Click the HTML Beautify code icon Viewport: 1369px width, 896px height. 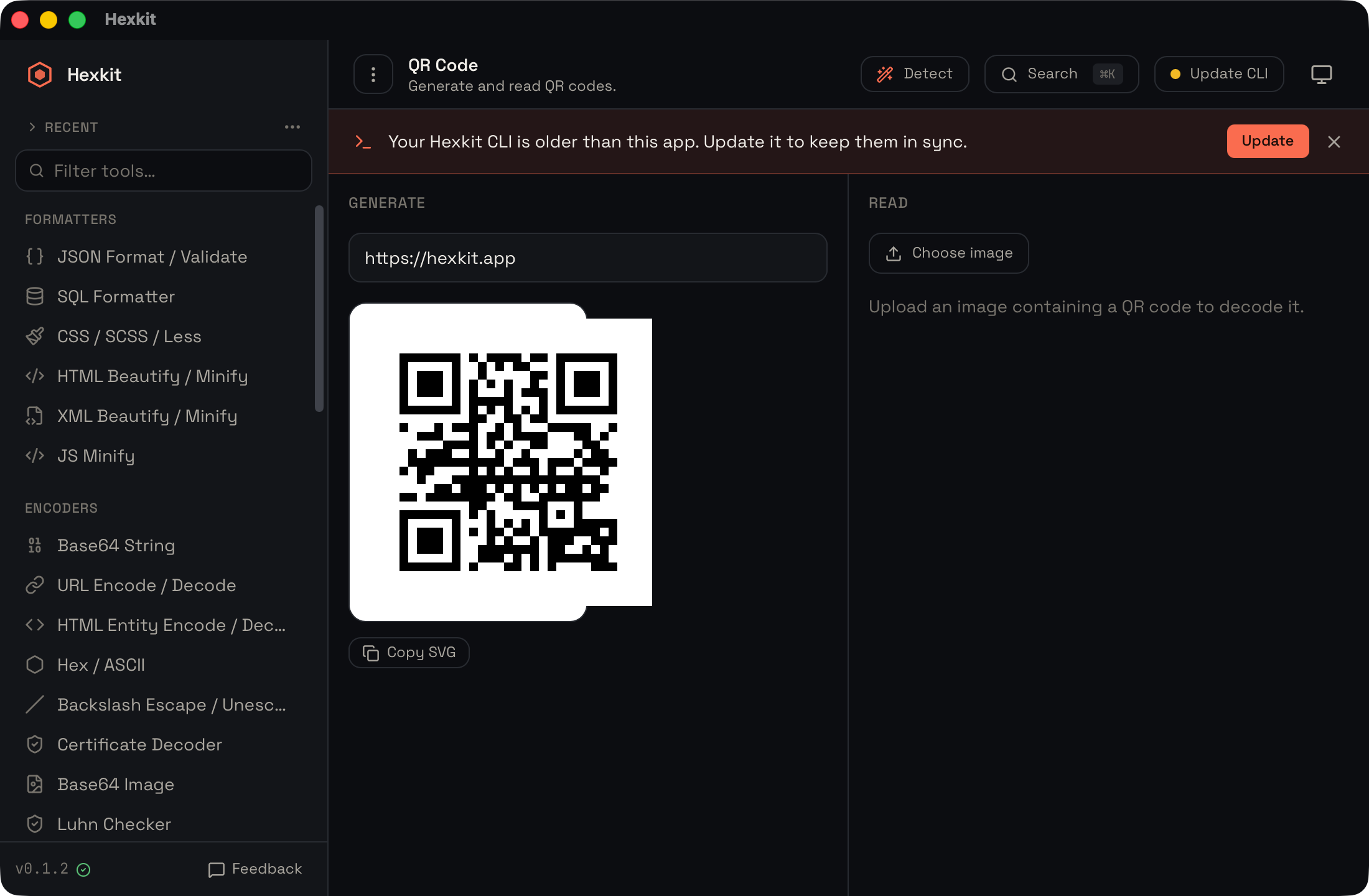click(x=35, y=376)
